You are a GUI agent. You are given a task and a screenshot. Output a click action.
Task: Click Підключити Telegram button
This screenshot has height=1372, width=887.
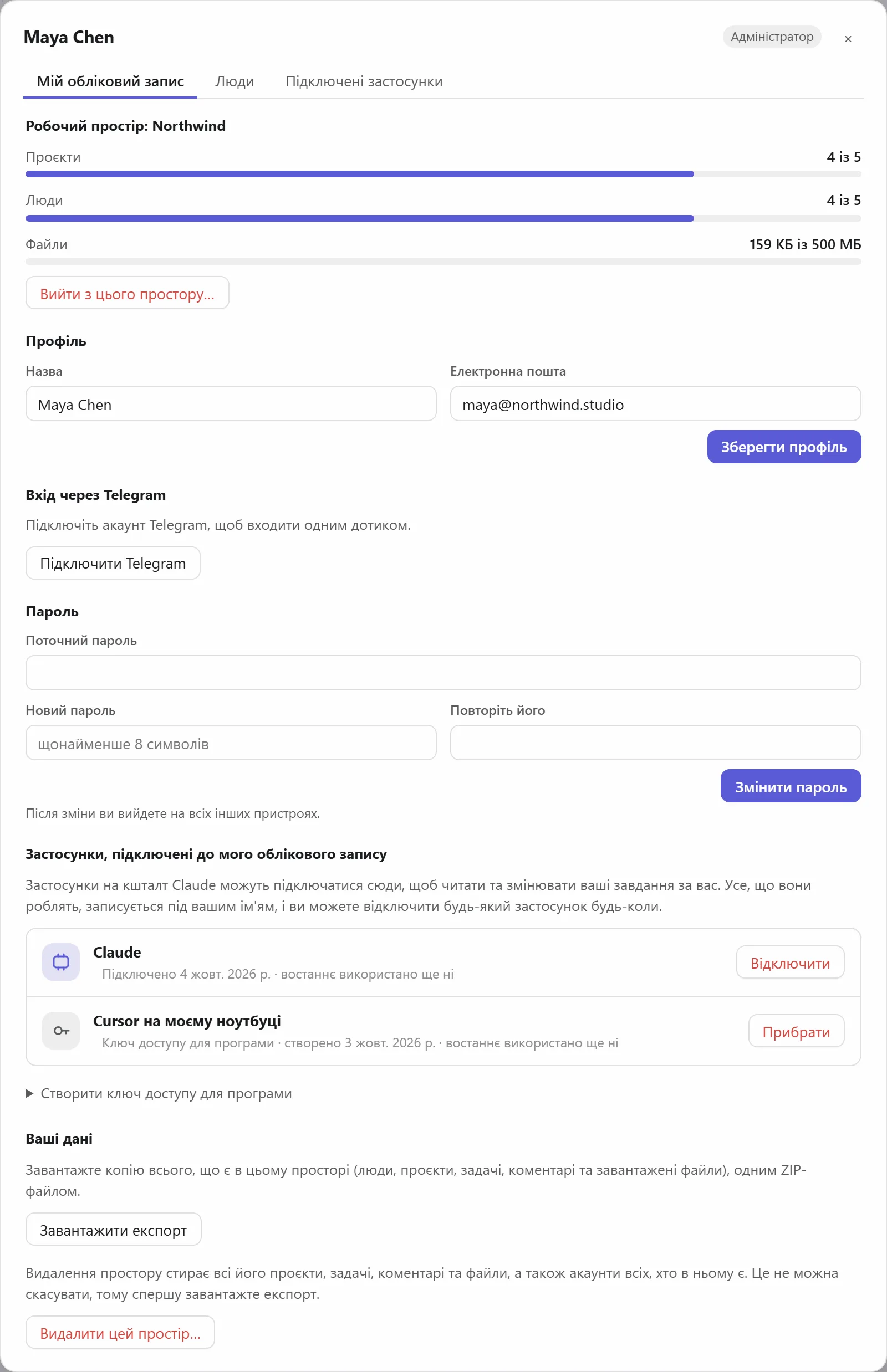(113, 563)
